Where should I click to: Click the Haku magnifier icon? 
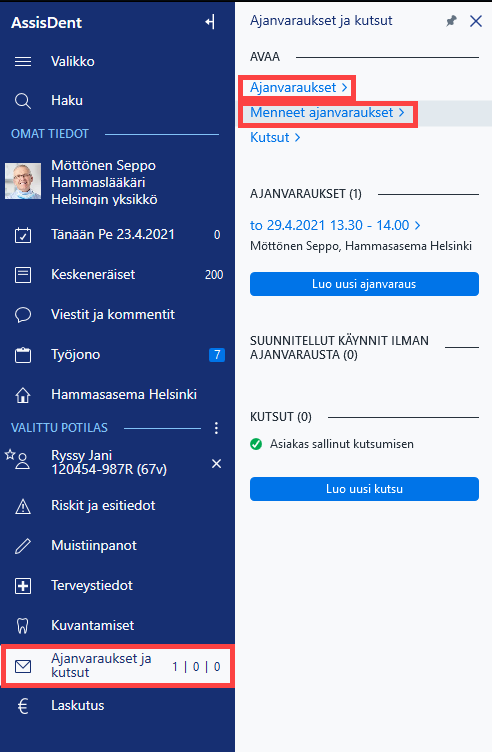coord(23,101)
